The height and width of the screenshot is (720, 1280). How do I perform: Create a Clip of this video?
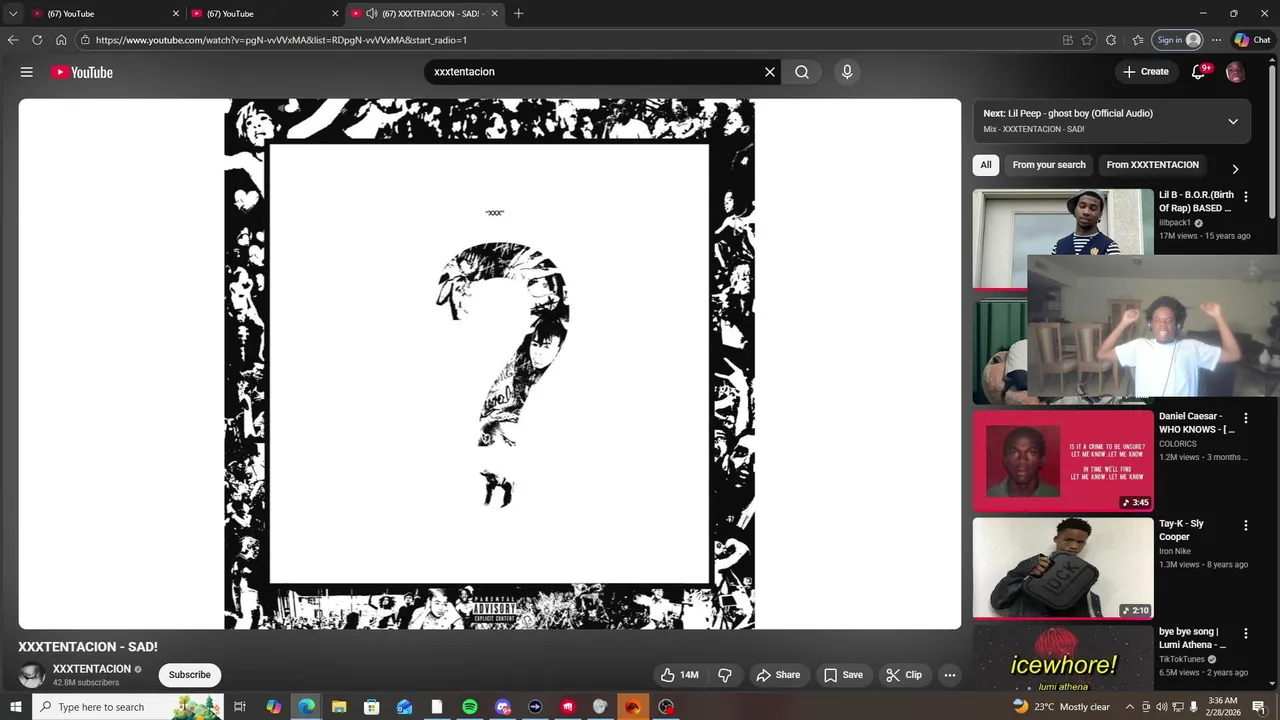pos(904,675)
